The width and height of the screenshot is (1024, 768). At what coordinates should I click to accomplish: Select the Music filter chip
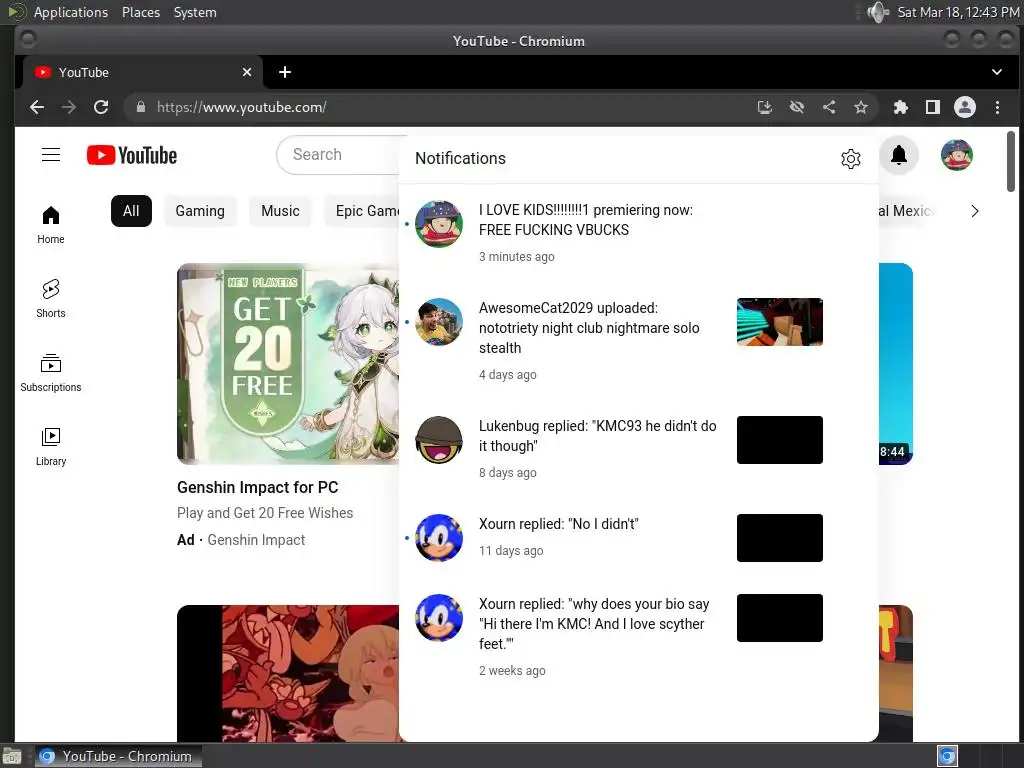pyautogui.click(x=280, y=211)
